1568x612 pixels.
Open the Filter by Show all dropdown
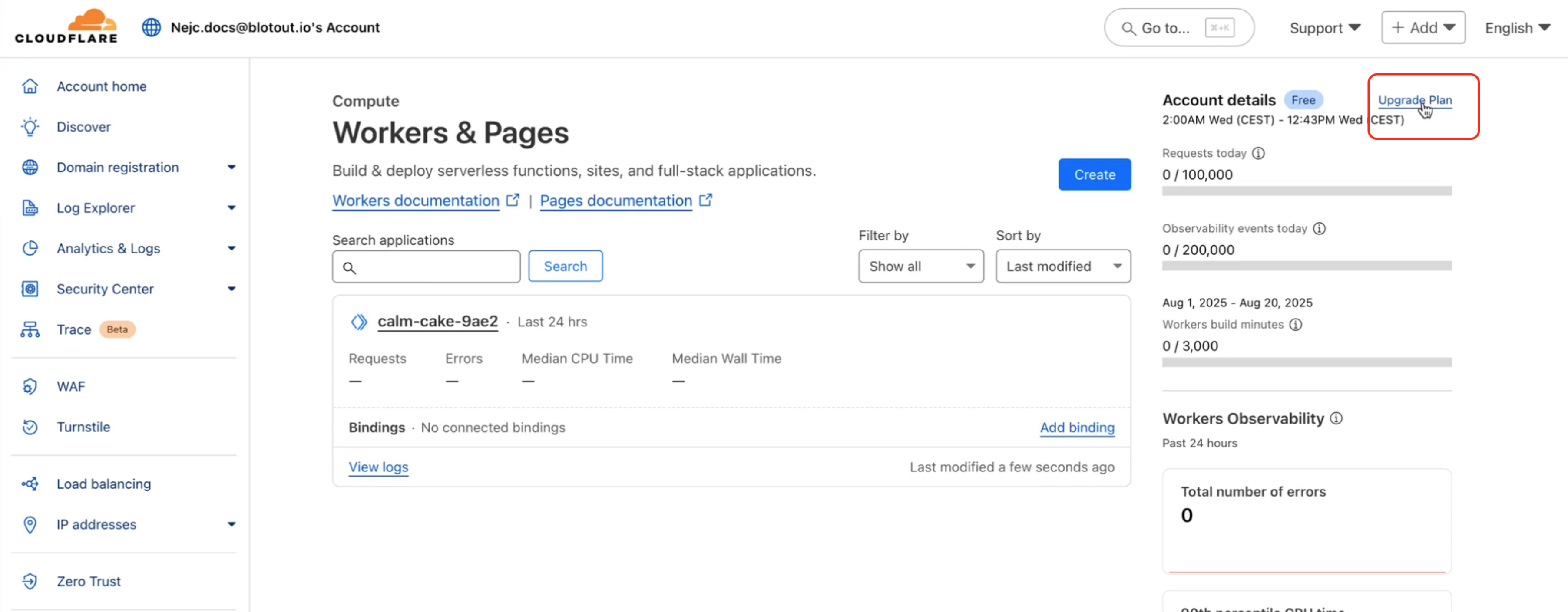coord(920,266)
